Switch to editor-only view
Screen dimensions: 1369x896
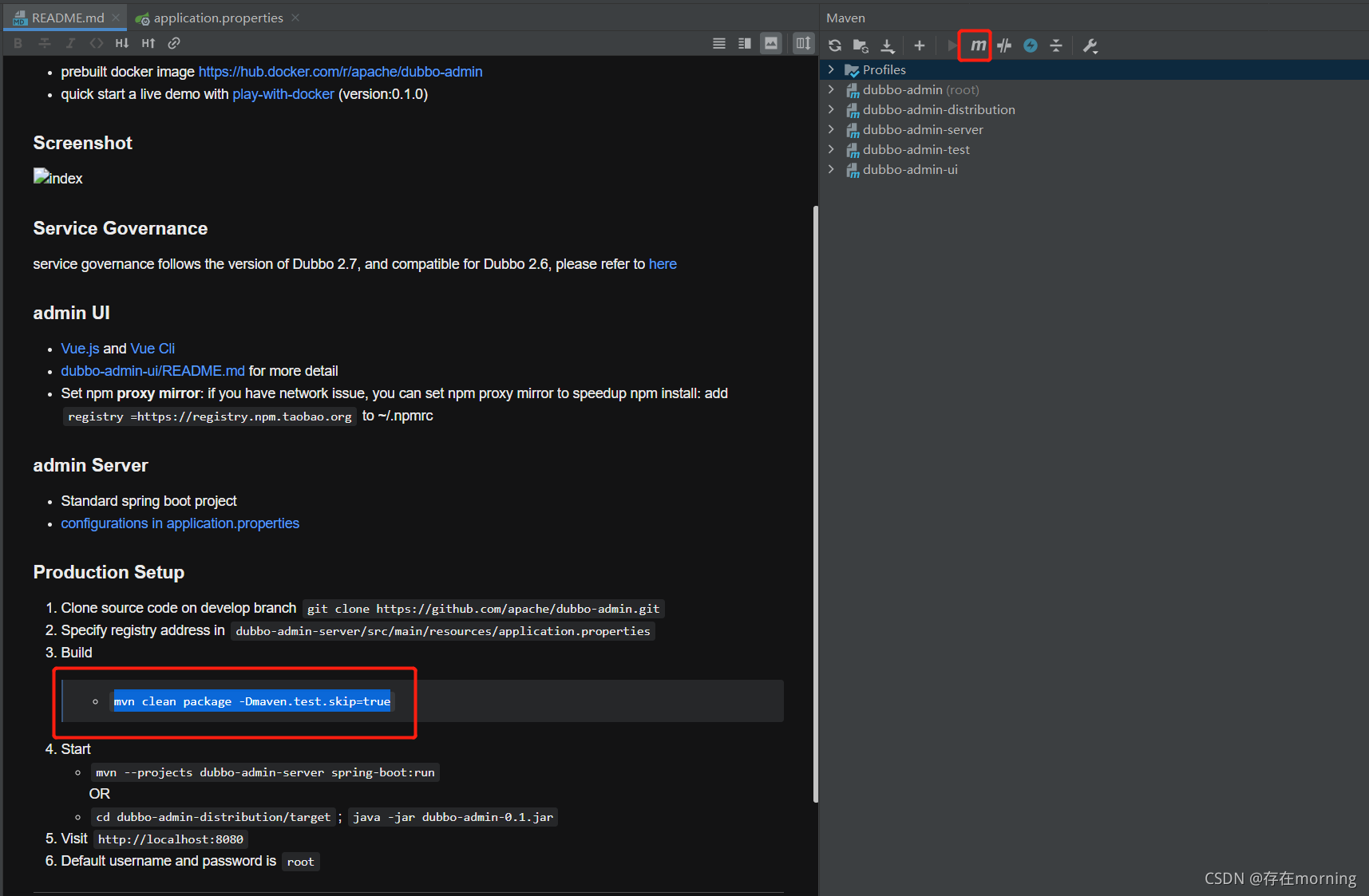[x=719, y=43]
